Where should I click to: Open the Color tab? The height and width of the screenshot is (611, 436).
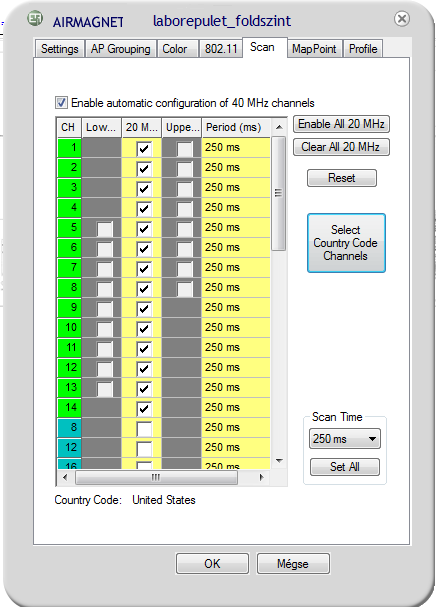coord(177,49)
